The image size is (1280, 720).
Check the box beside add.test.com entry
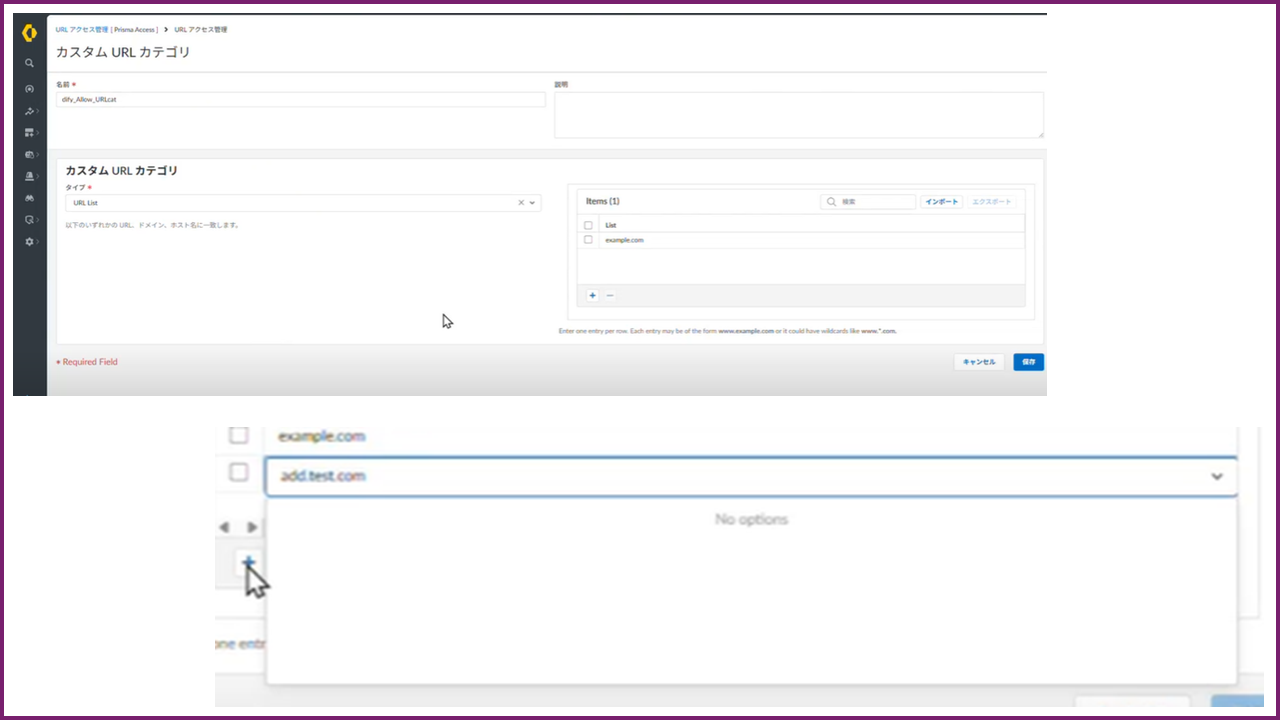[x=238, y=474]
